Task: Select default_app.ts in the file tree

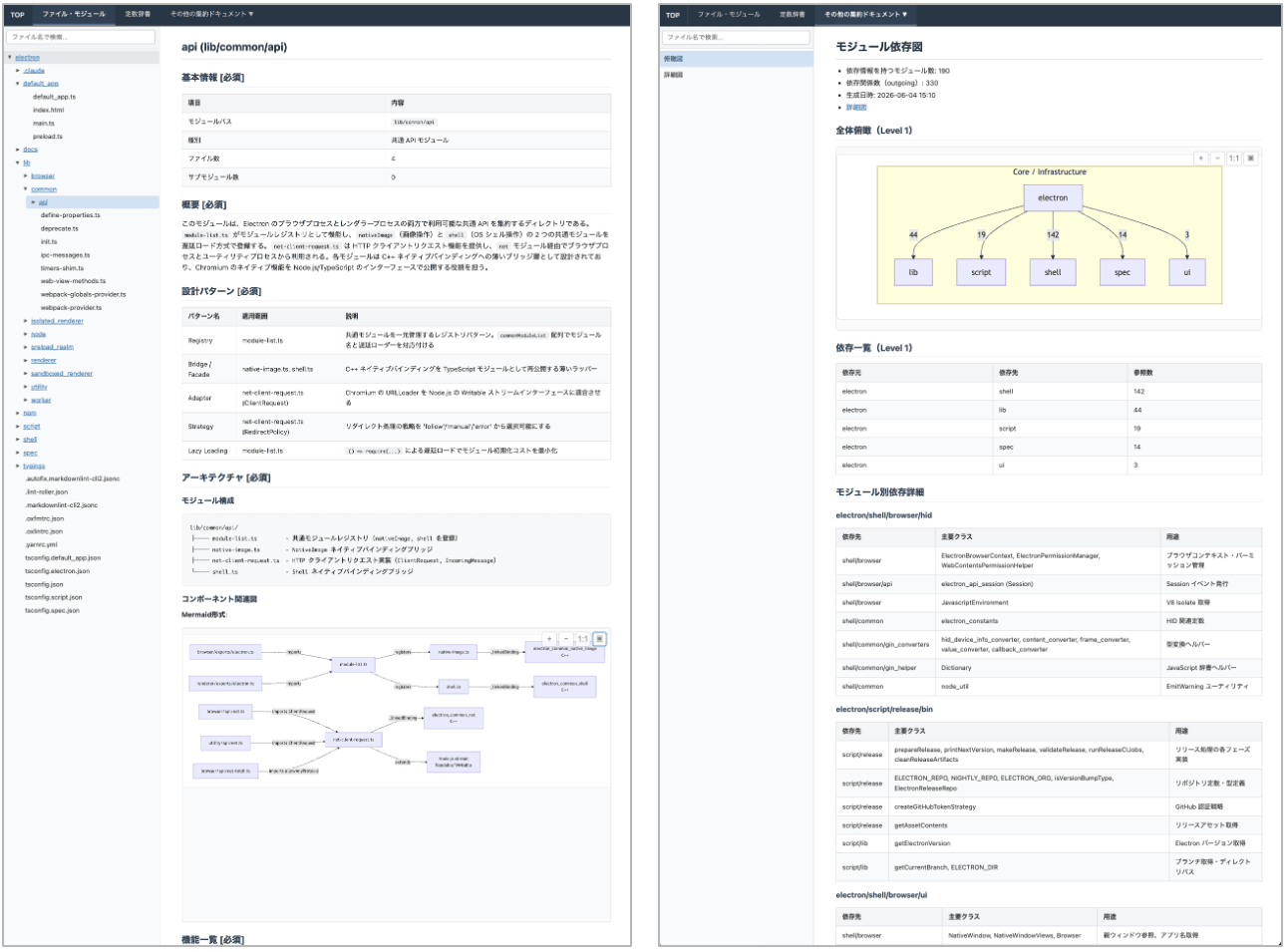Action: 54,97
